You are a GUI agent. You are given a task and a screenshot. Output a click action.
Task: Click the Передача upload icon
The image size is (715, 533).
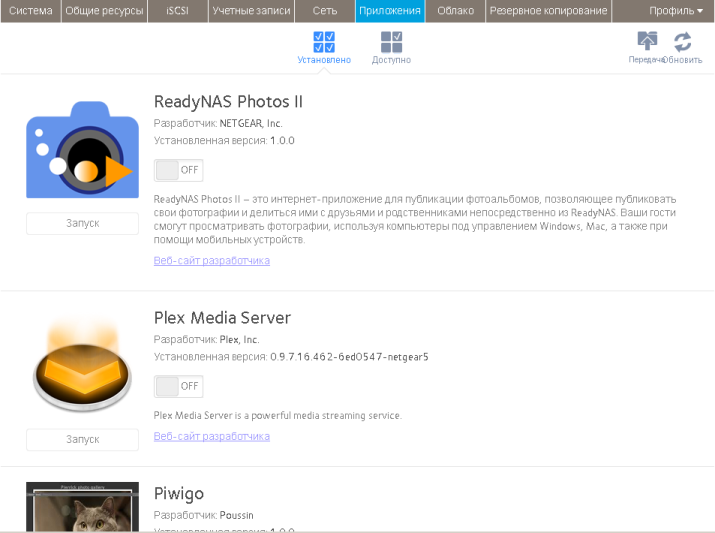click(647, 41)
